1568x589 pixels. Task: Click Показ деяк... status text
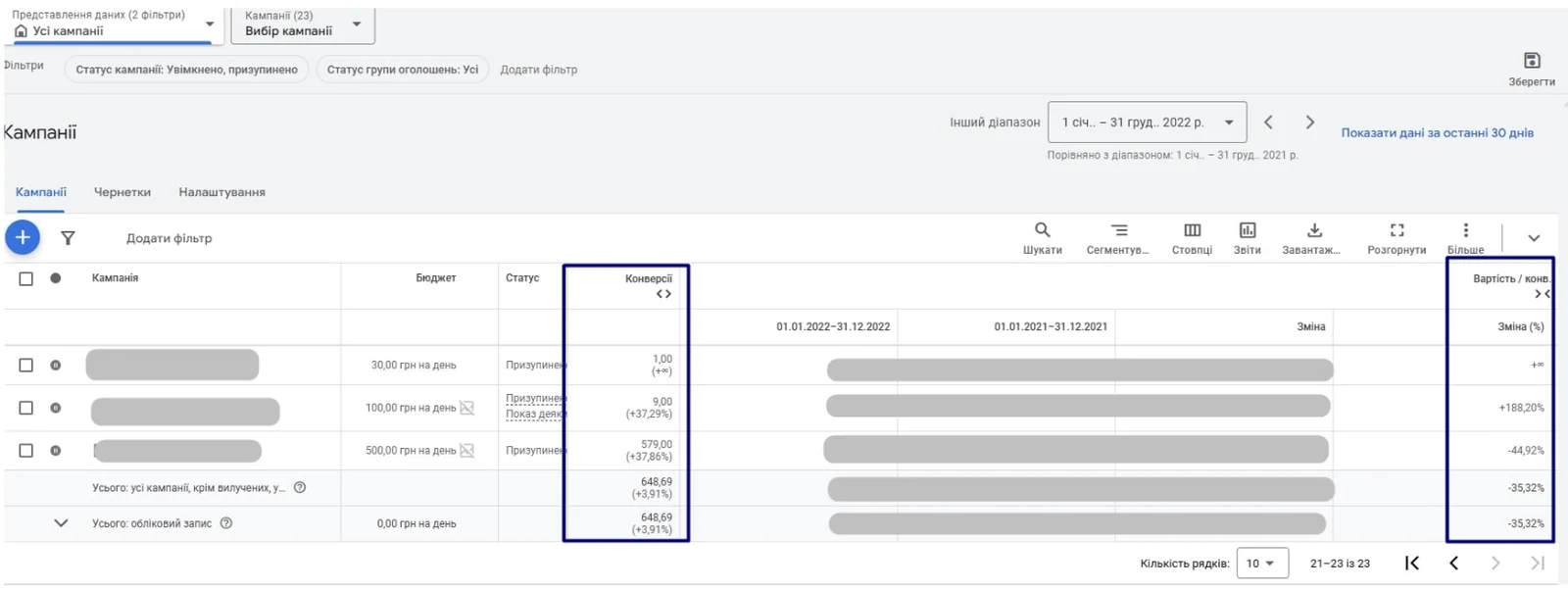pyautogui.click(x=535, y=415)
